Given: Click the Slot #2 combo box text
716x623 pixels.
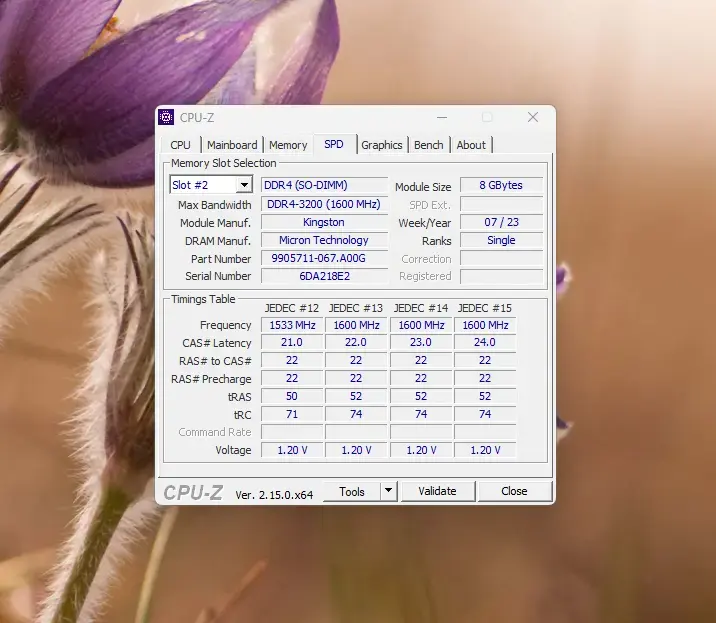Looking at the screenshot, I should (204, 185).
